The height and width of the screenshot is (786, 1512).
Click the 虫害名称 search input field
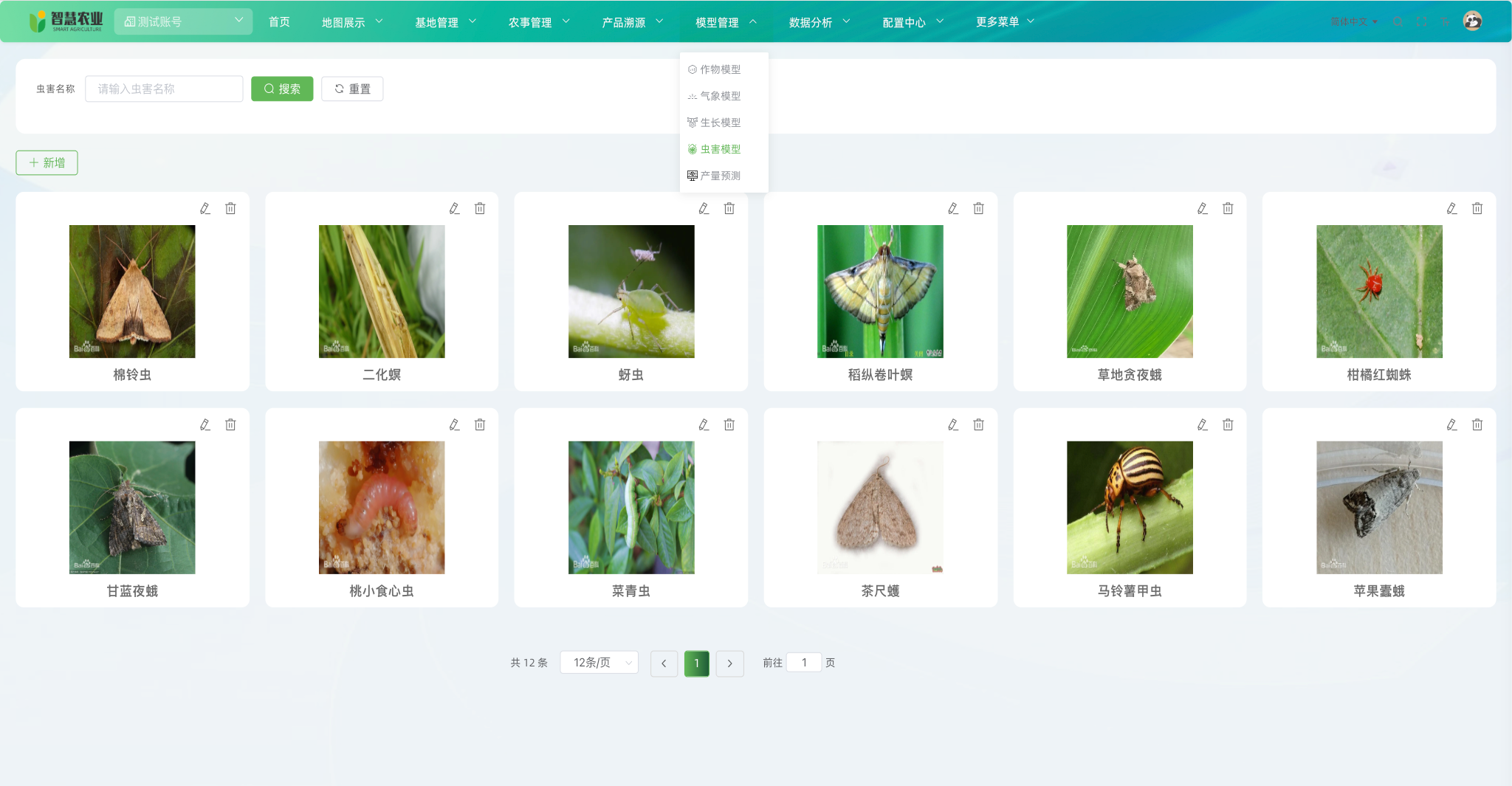click(x=164, y=89)
